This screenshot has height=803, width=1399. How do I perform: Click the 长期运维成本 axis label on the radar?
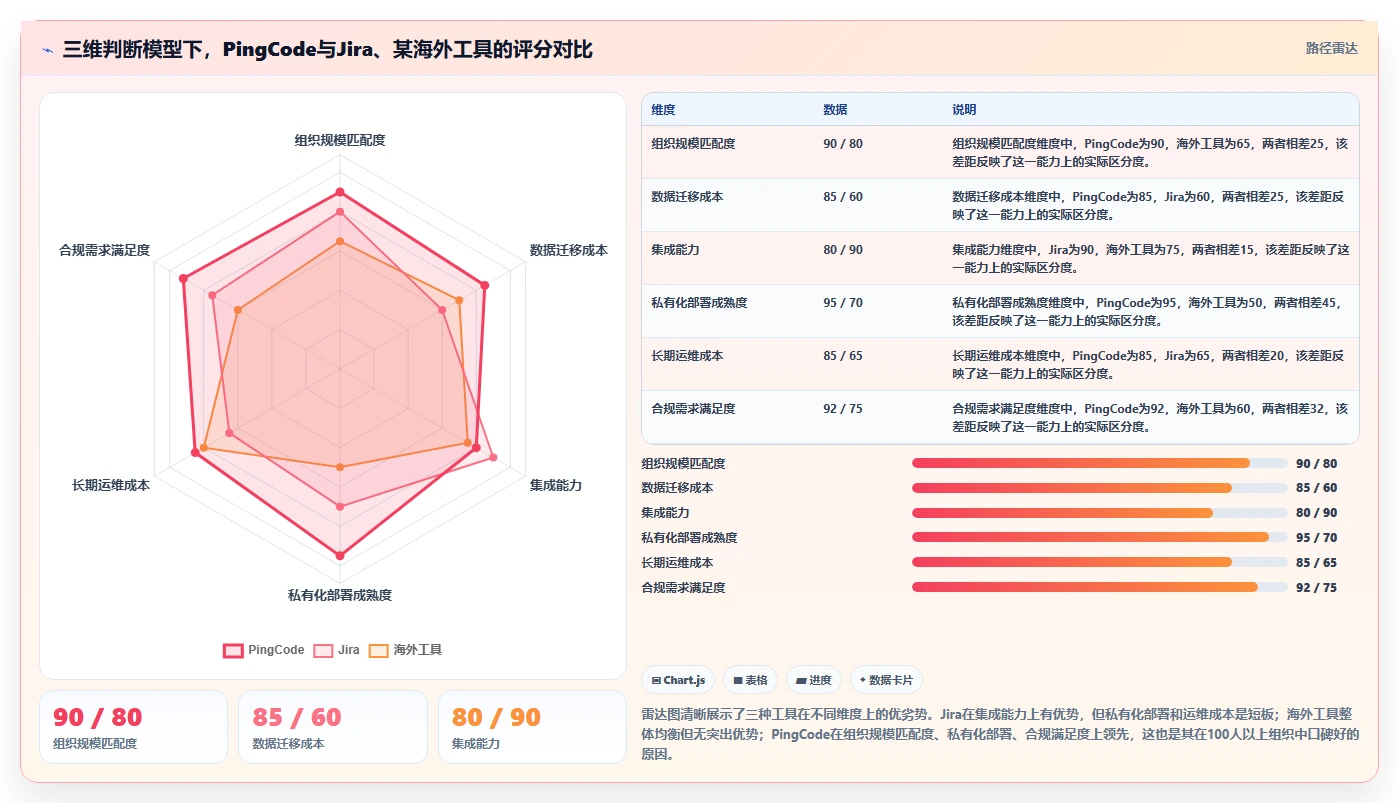(x=111, y=485)
